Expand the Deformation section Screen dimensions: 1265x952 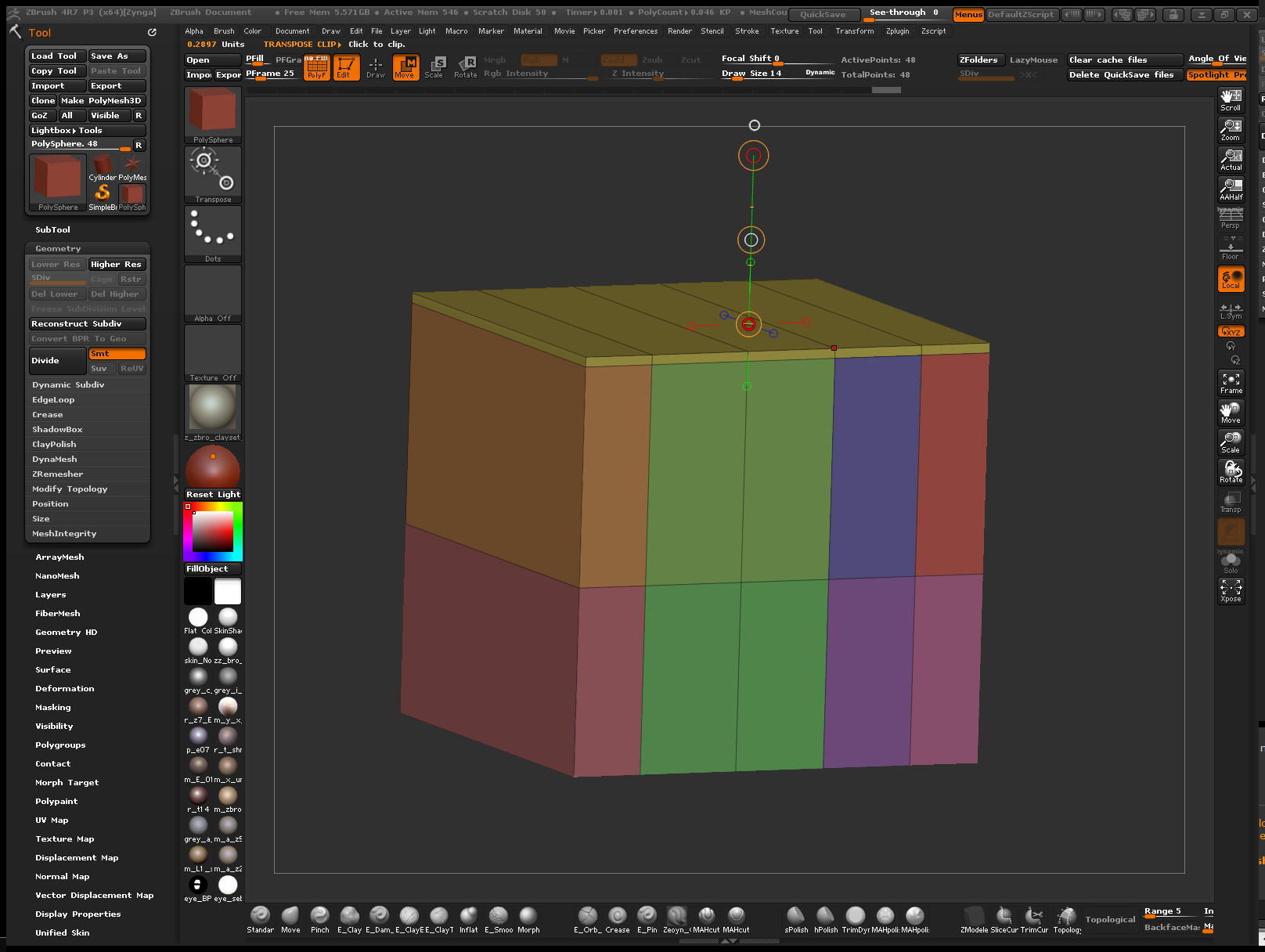pyautogui.click(x=64, y=689)
